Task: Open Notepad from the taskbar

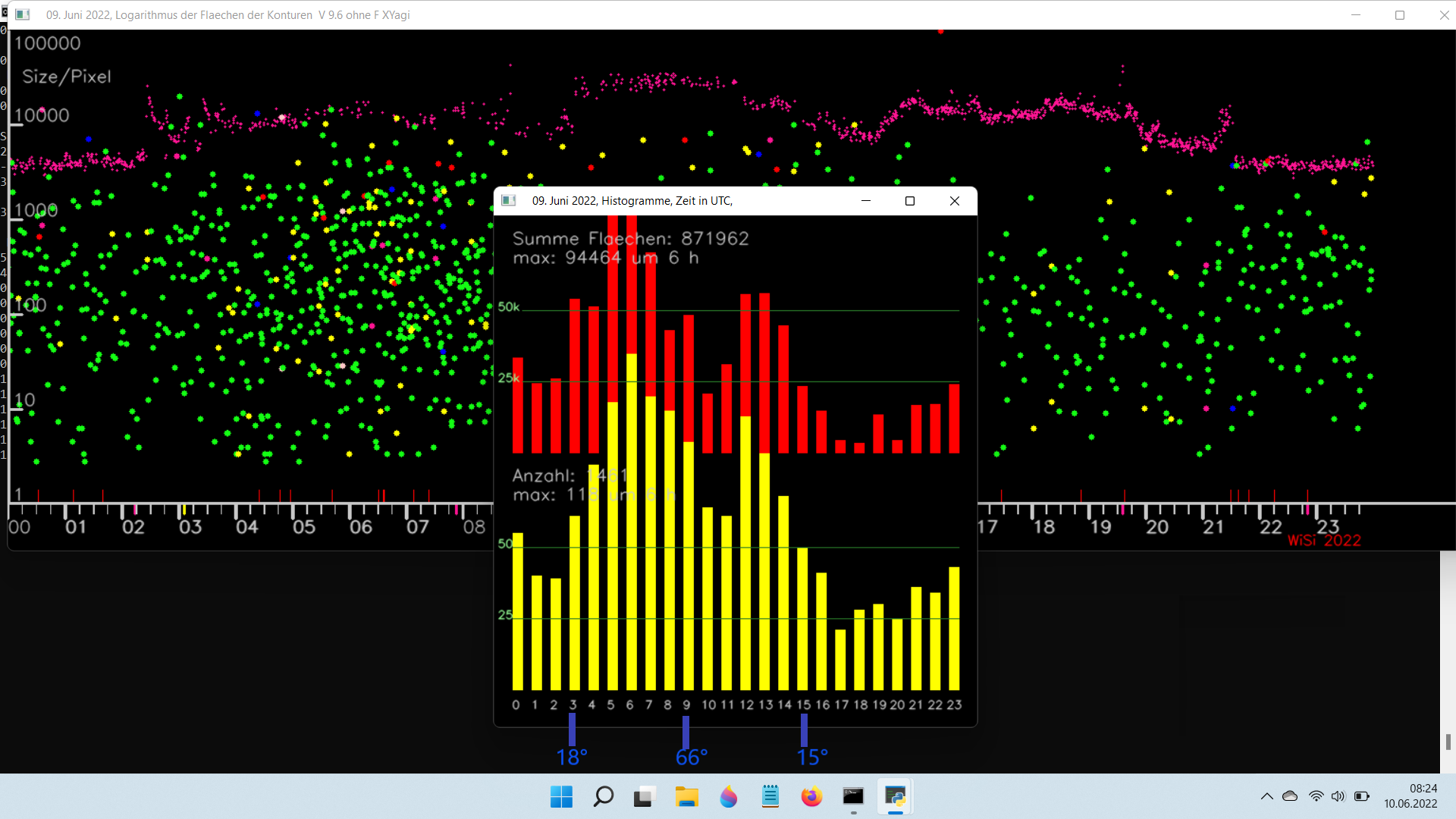Action: (770, 797)
